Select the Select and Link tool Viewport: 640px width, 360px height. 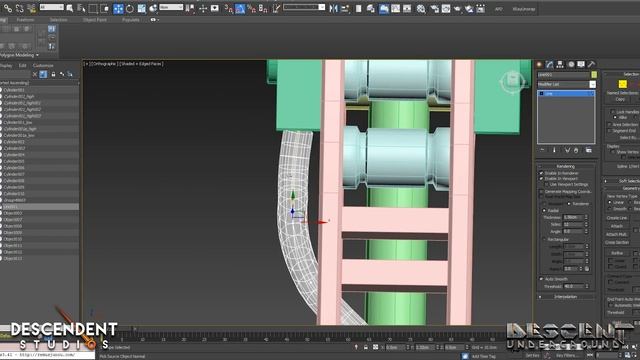point(8,8)
